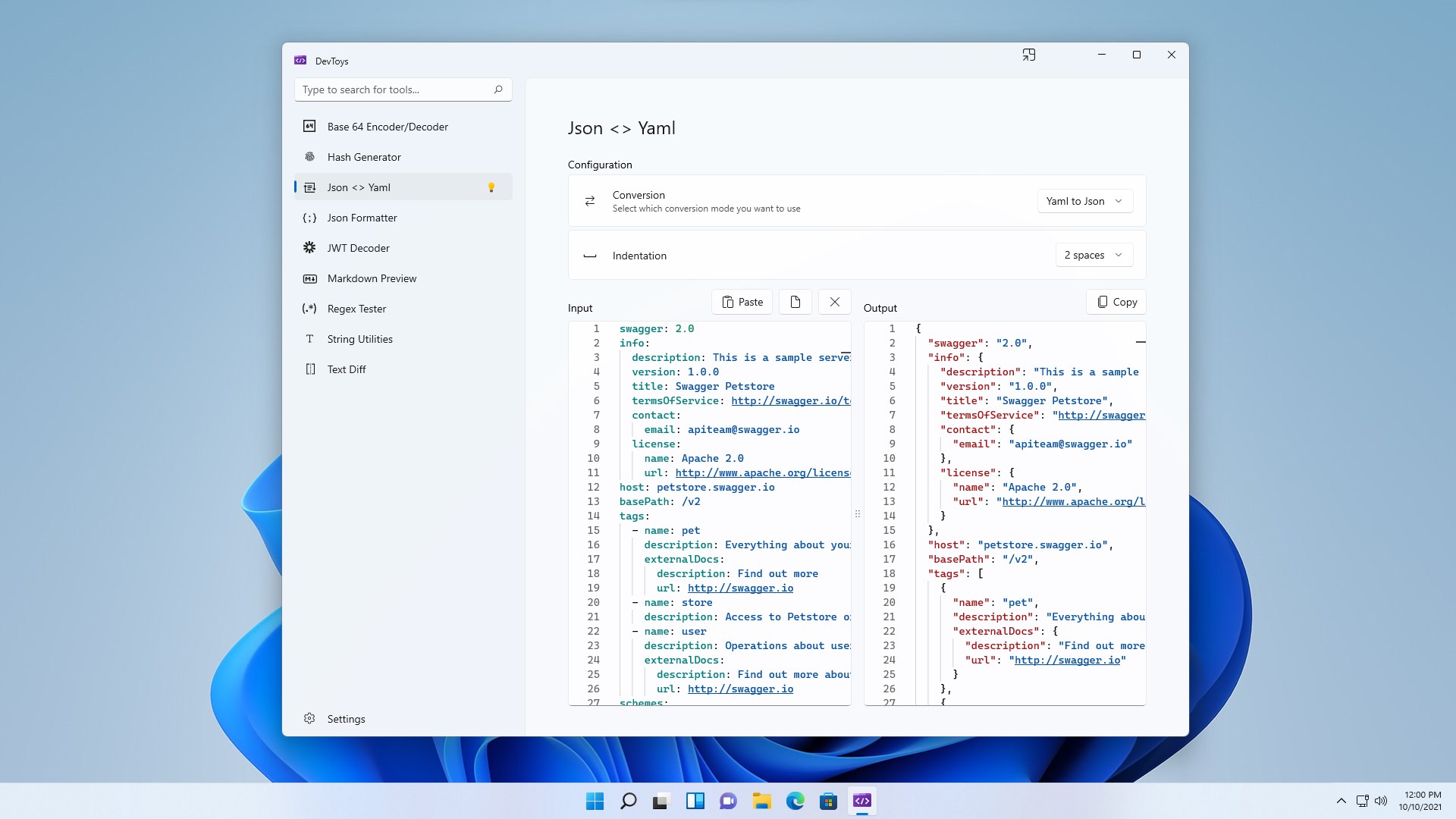
Task: Click the lightbulb icon on Json <> Yaml
Action: point(491,187)
